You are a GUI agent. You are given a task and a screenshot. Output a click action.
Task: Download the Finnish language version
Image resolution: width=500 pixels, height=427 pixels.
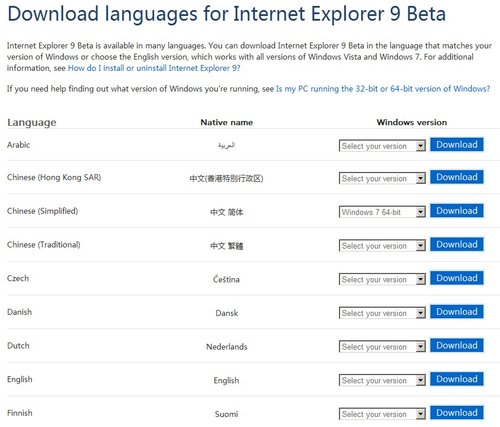click(x=457, y=413)
